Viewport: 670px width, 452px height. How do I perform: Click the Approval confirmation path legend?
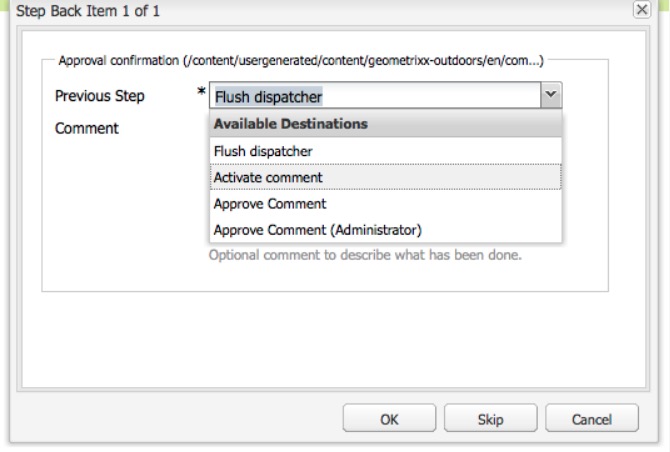click(300, 63)
